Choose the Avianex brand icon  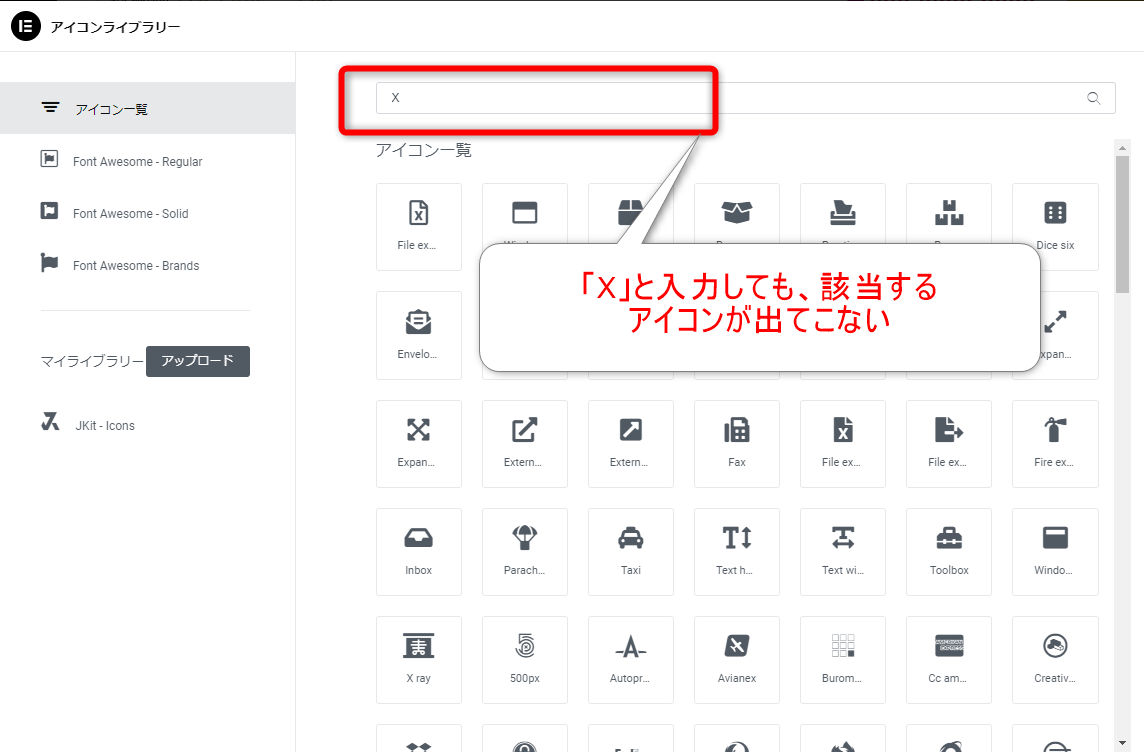[737, 660]
